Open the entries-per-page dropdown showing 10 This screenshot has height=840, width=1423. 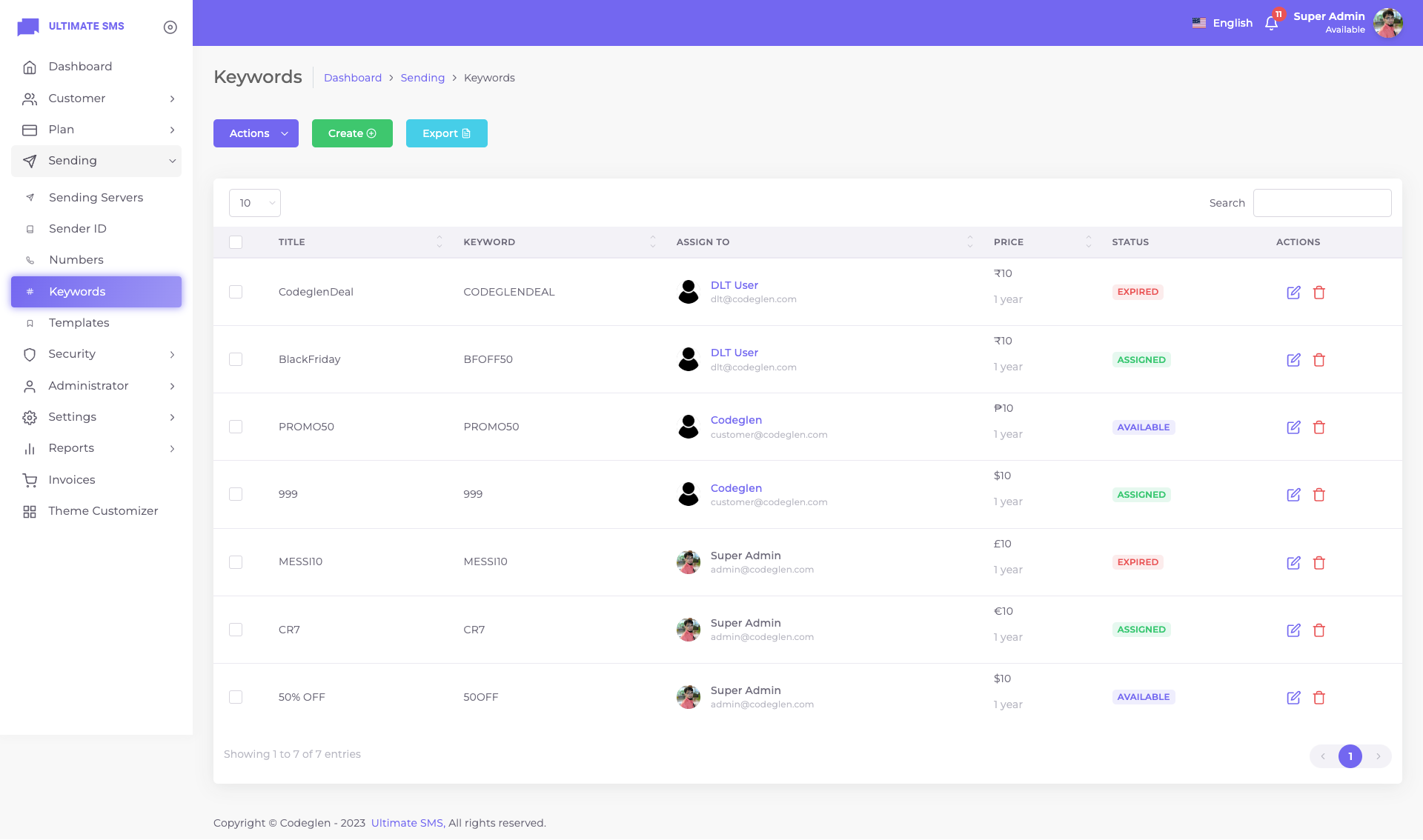click(255, 203)
